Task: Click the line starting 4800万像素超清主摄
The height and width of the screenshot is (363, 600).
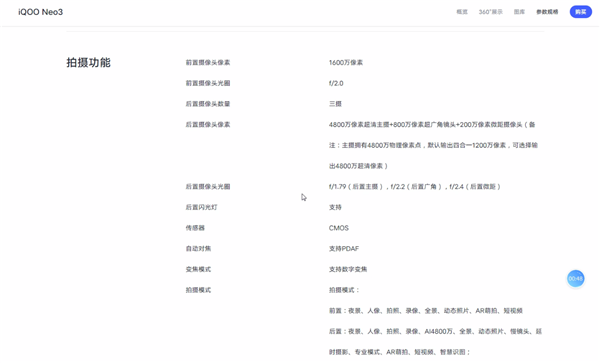Action: (x=432, y=124)
